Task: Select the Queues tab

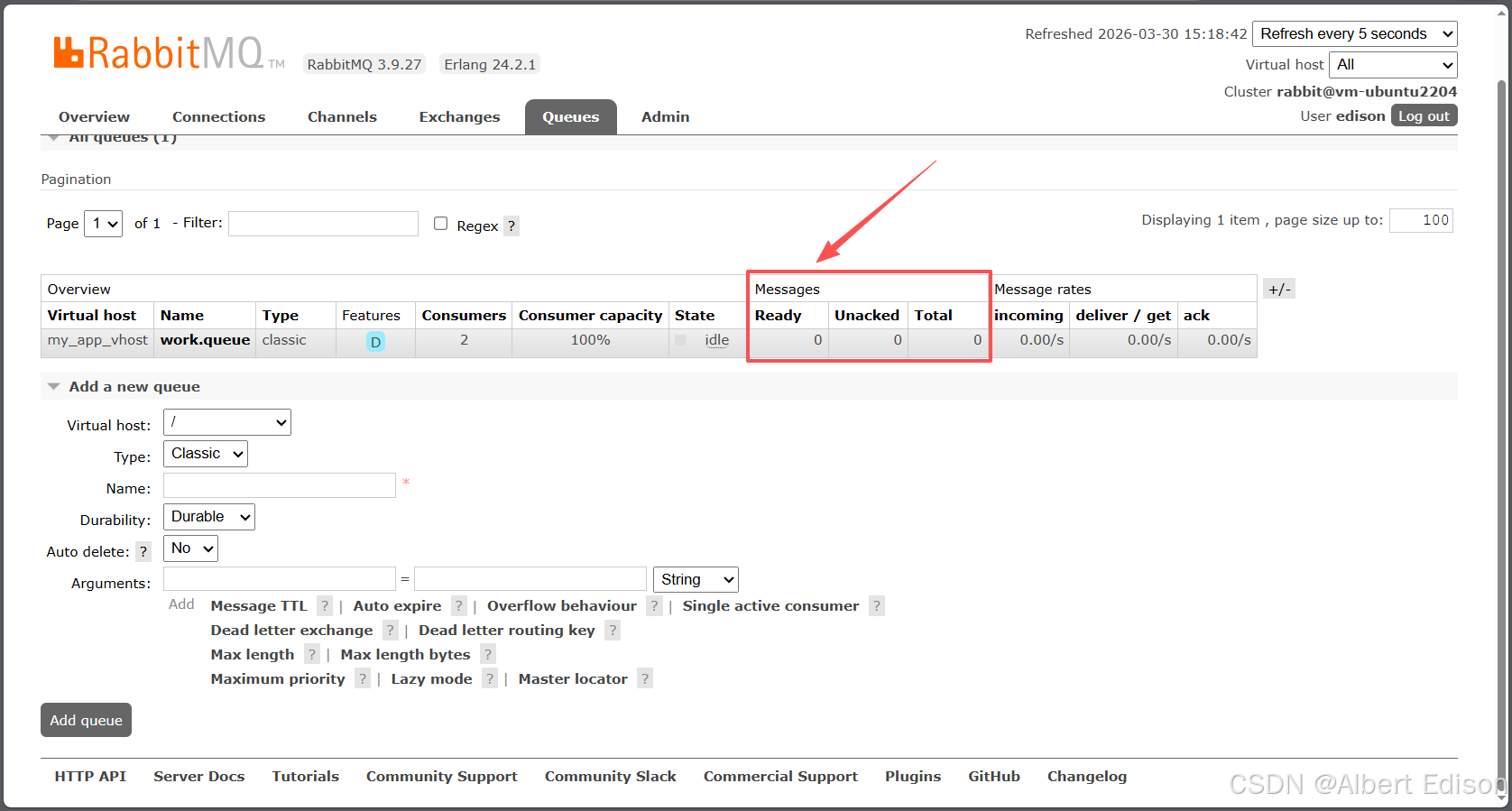Action: [x=571, y=117]
